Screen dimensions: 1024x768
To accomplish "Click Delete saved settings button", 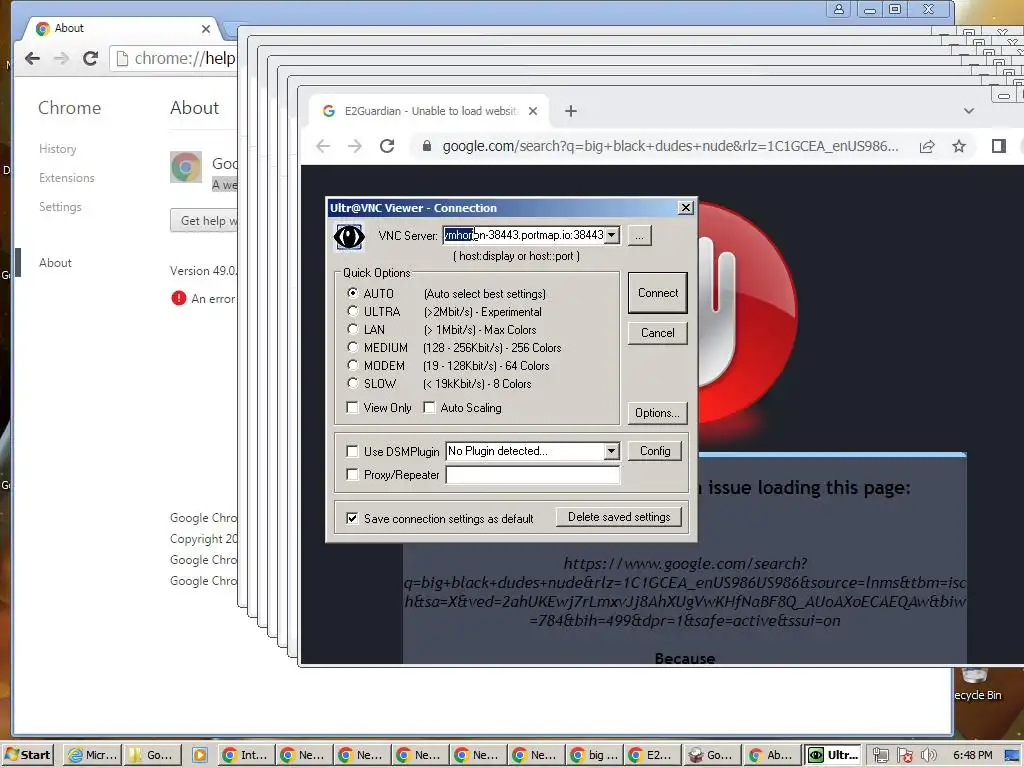I will click(619, 517).
